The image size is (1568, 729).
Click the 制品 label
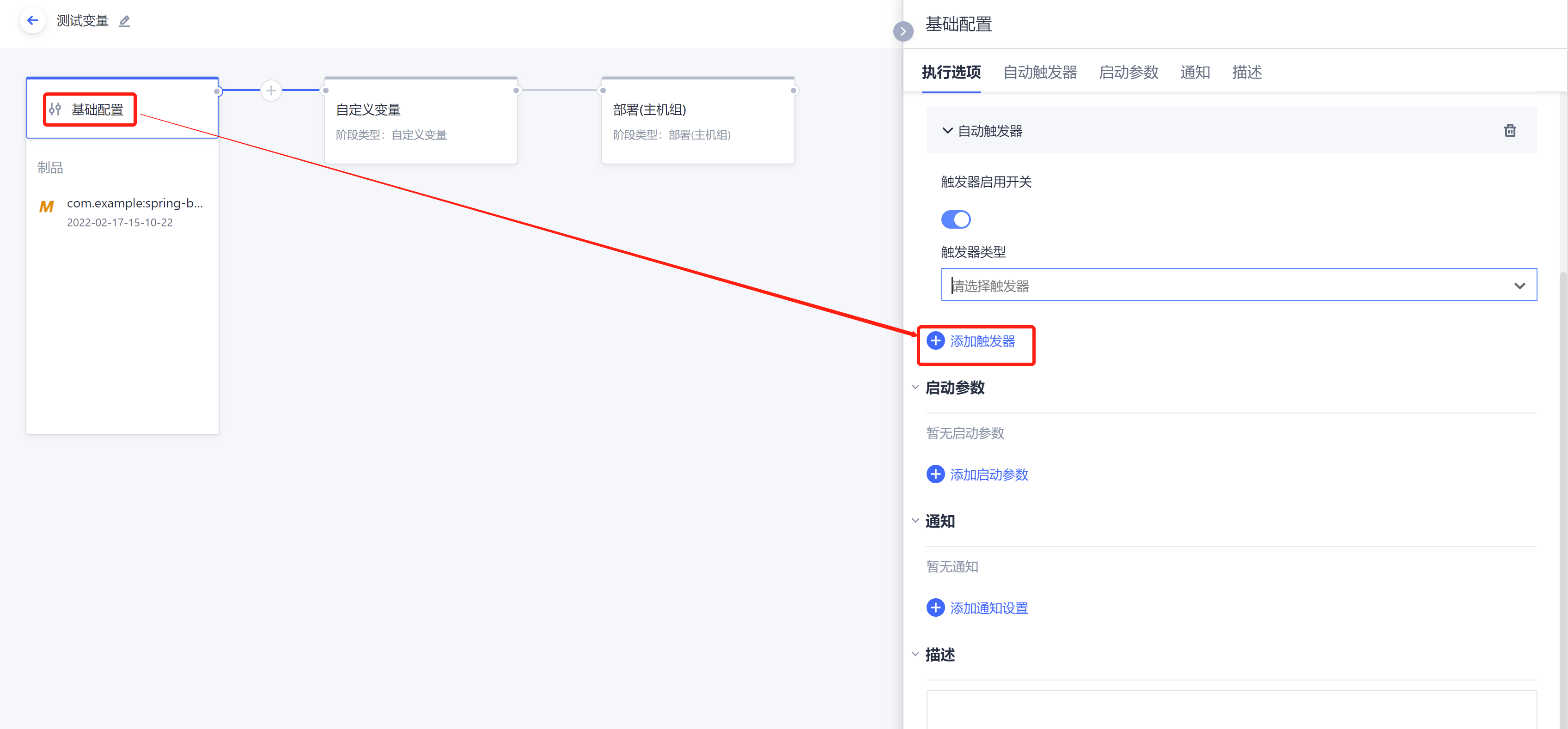point(50,167)
